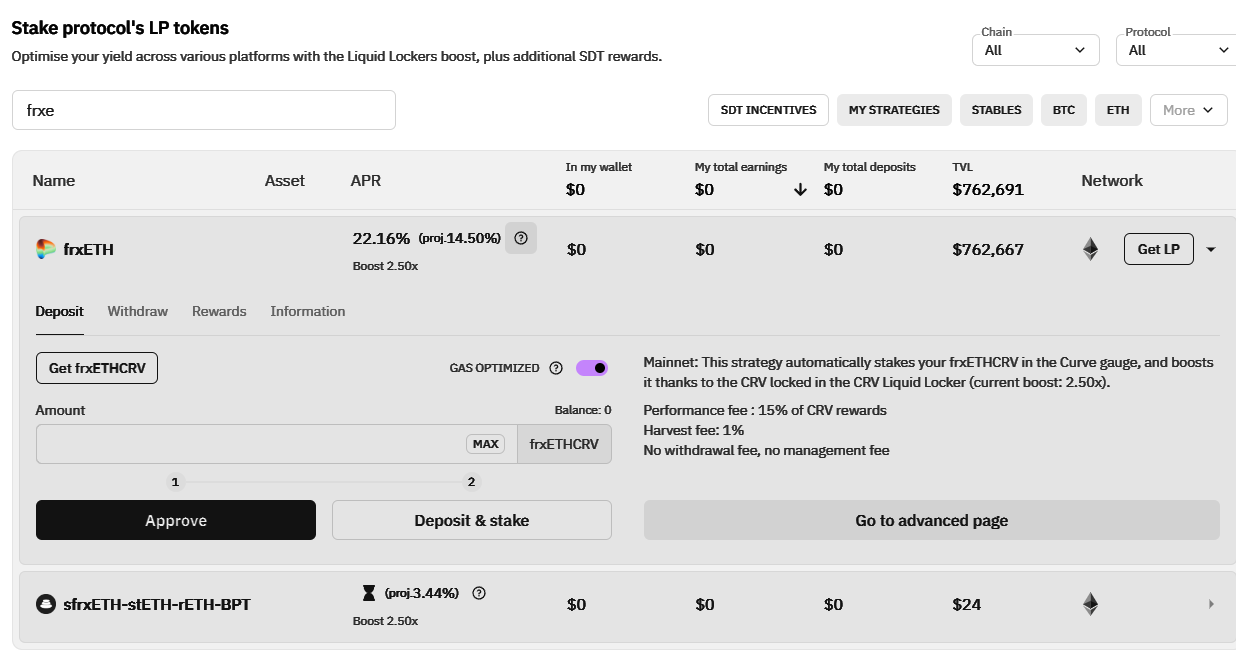
Task: Click the frxETHCRV amount input field
Action: click(250, 444)
